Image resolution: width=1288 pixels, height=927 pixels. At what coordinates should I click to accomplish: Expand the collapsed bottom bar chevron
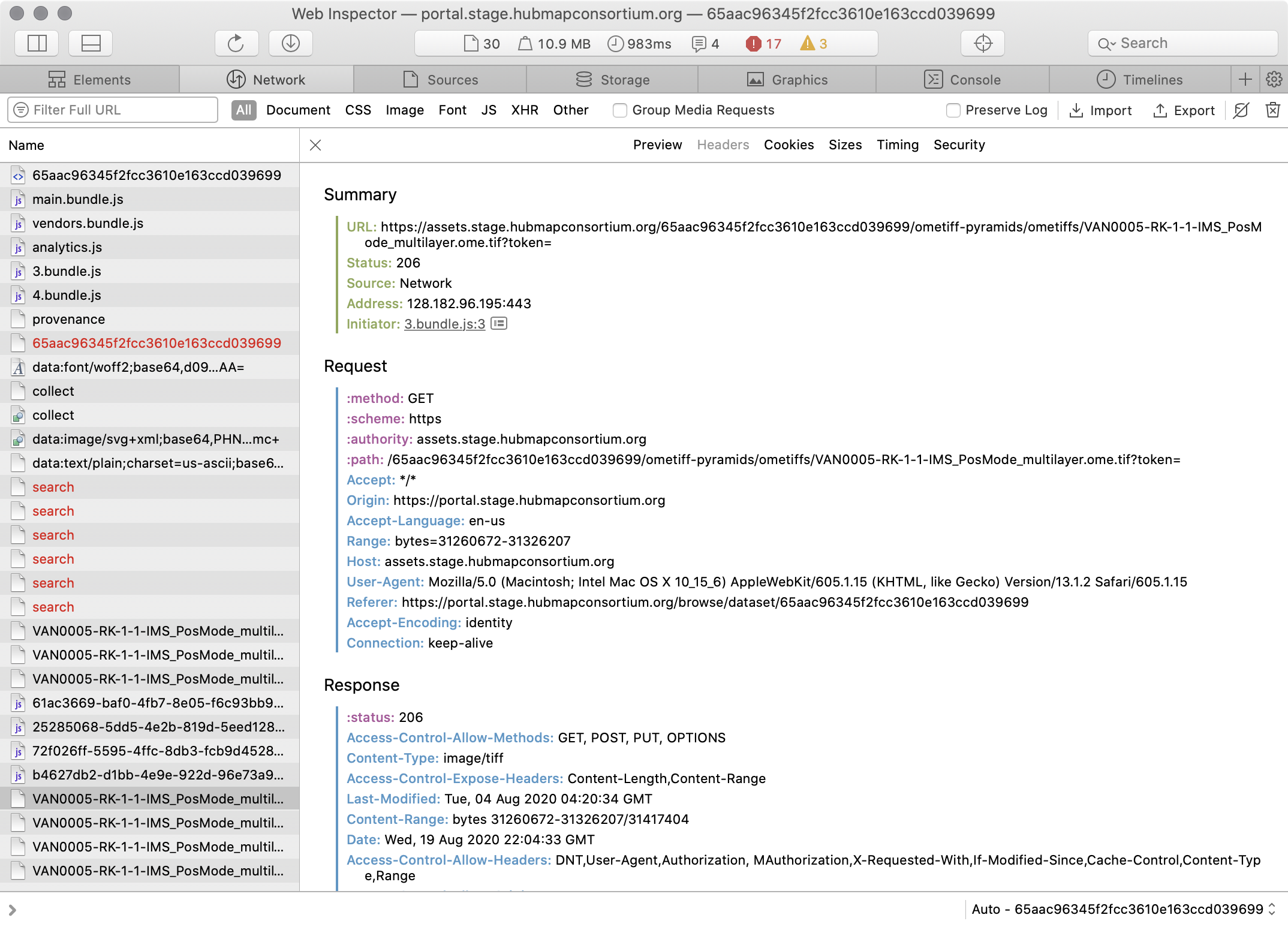(x=13, y=910)
